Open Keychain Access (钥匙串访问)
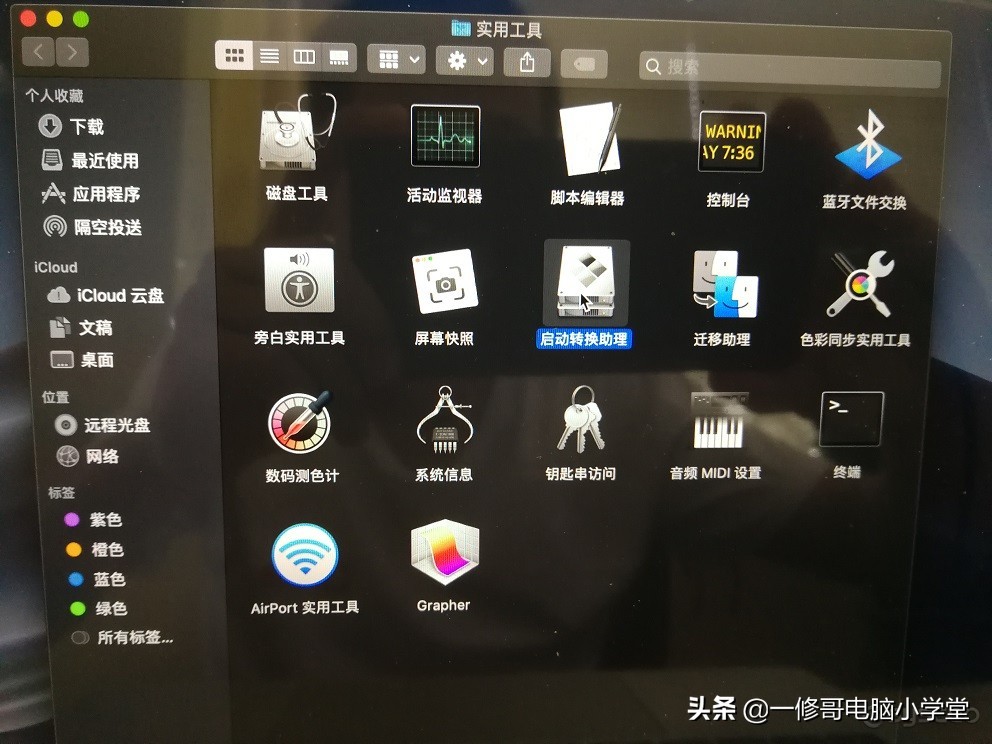The width and height of the screenshot is (992, 744). click(583, 420)
